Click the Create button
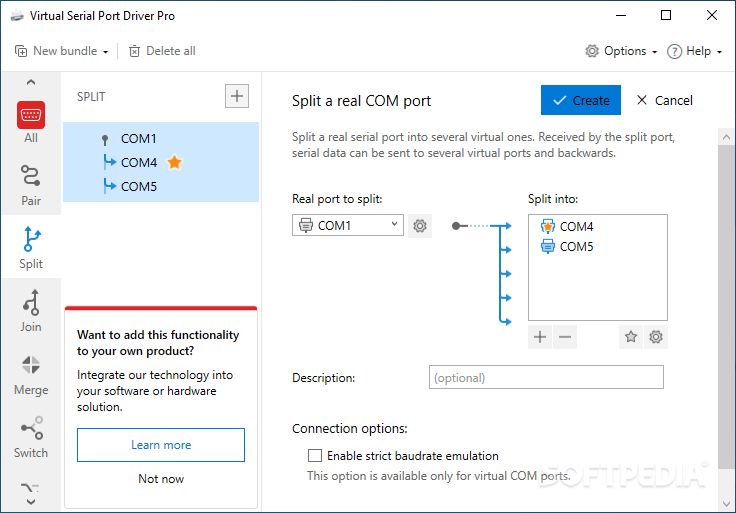Screen dimensions: 736x513 pos(581,100)
